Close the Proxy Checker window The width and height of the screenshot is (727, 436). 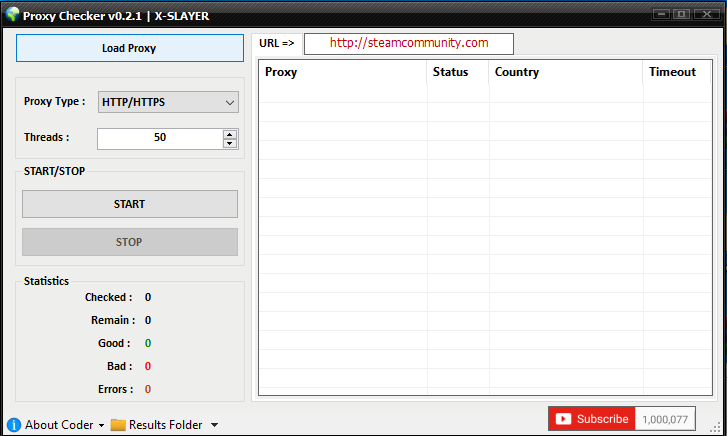point(707,14)
